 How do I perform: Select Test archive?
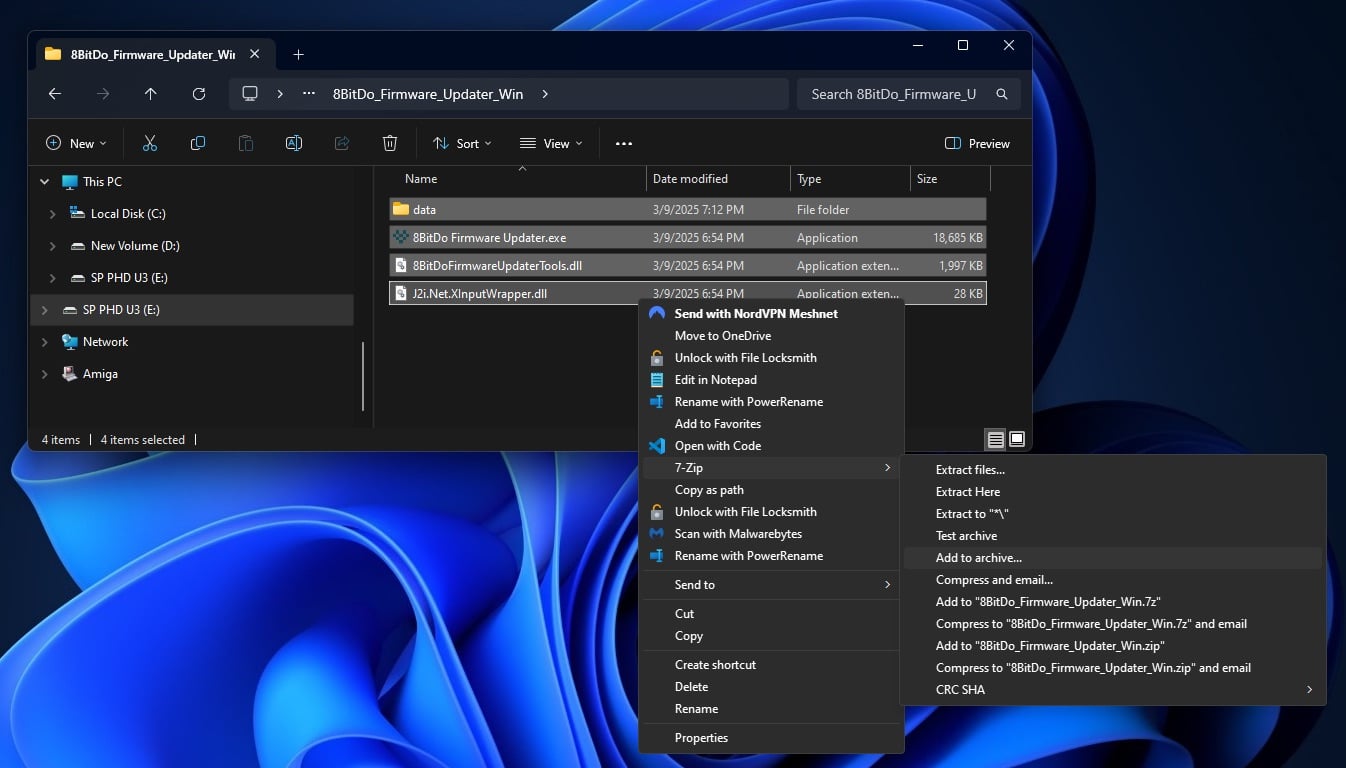1113,536
